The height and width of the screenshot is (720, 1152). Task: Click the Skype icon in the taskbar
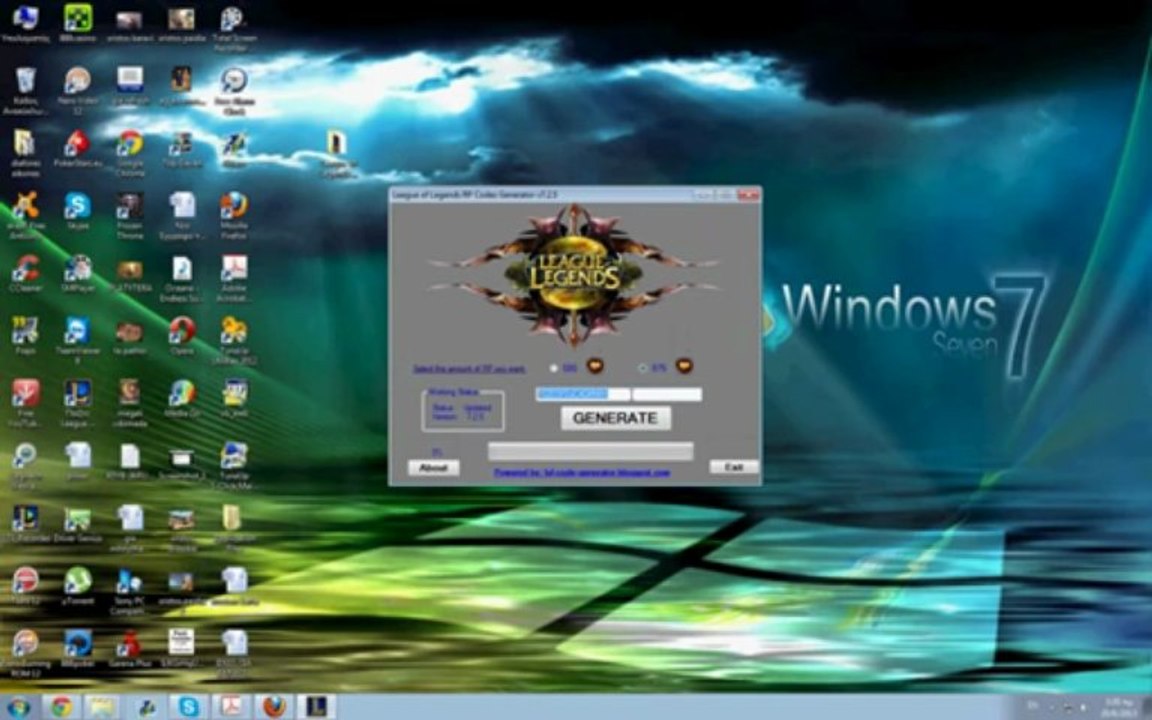[x=188, y=707]
